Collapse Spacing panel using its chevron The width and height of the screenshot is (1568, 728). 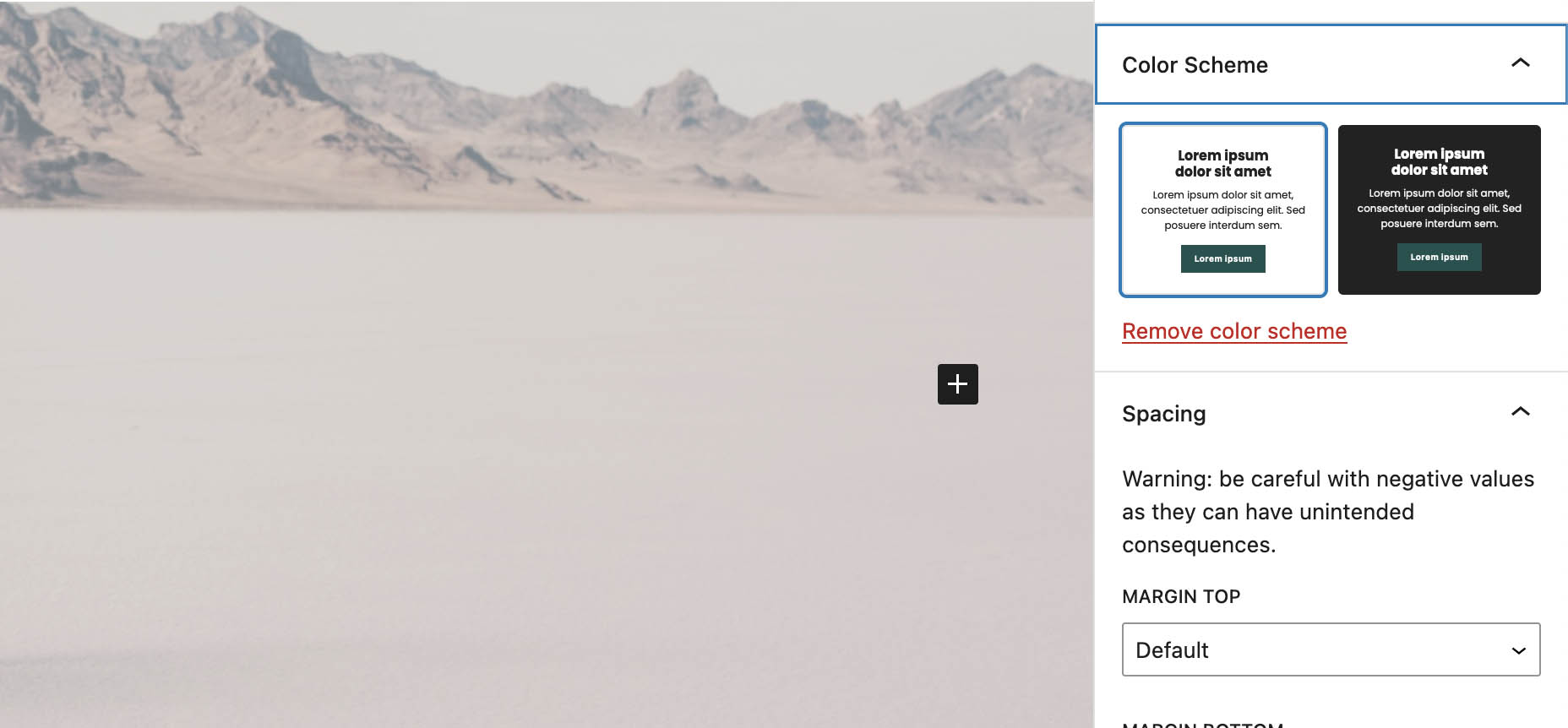(x=1520, y=412)
